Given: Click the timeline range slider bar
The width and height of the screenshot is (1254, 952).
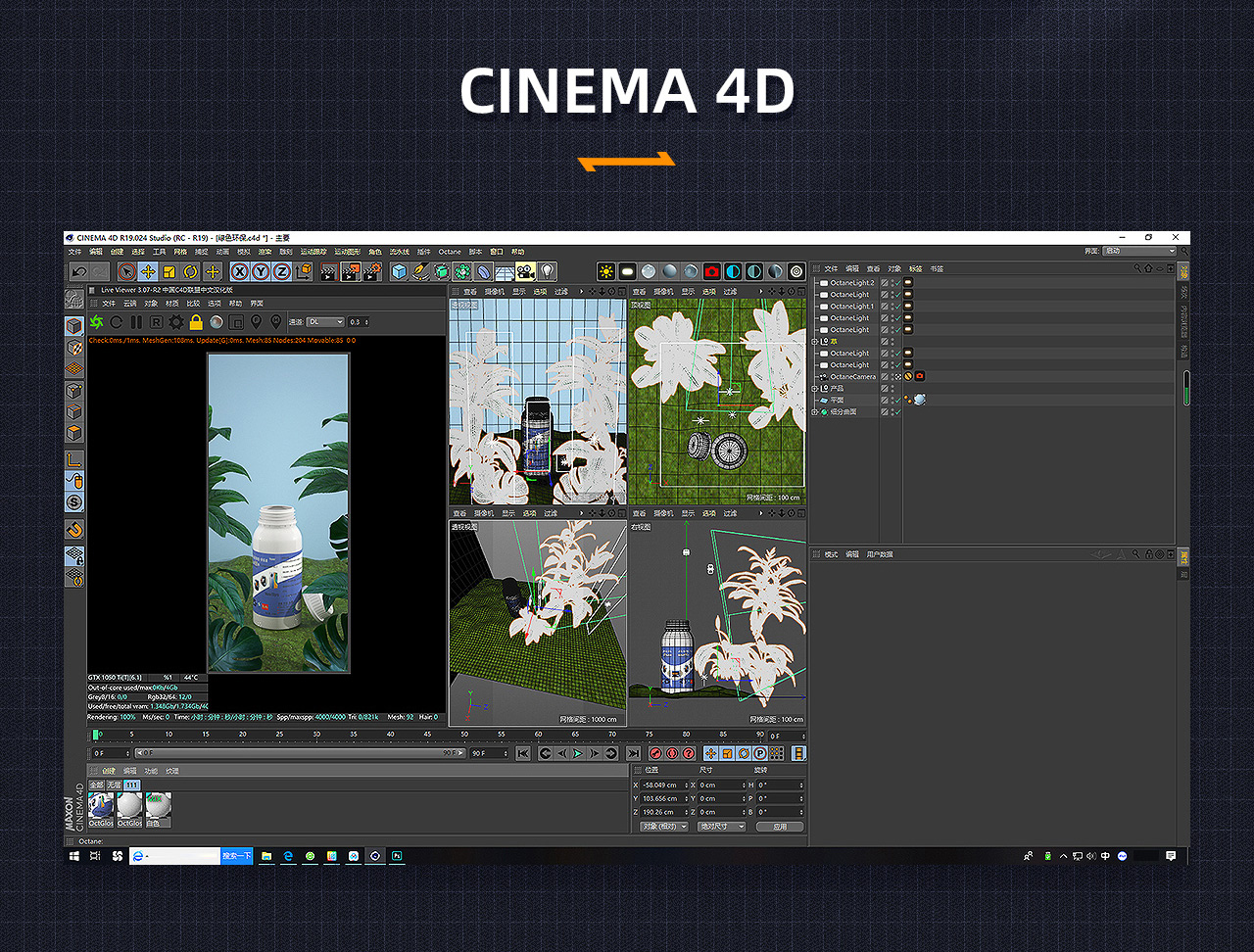Looking at the screenshot, I should click(x=300, y=753).
